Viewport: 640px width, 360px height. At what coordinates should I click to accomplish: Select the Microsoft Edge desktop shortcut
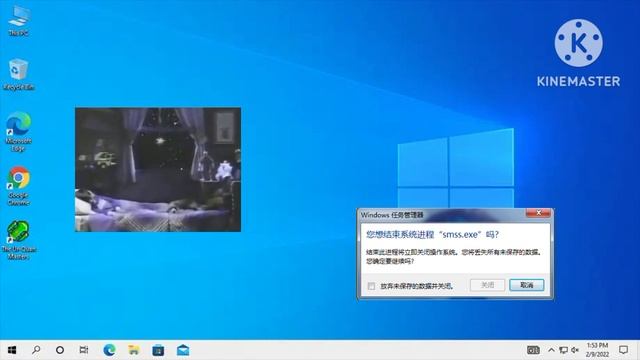[x=18, y=131]
